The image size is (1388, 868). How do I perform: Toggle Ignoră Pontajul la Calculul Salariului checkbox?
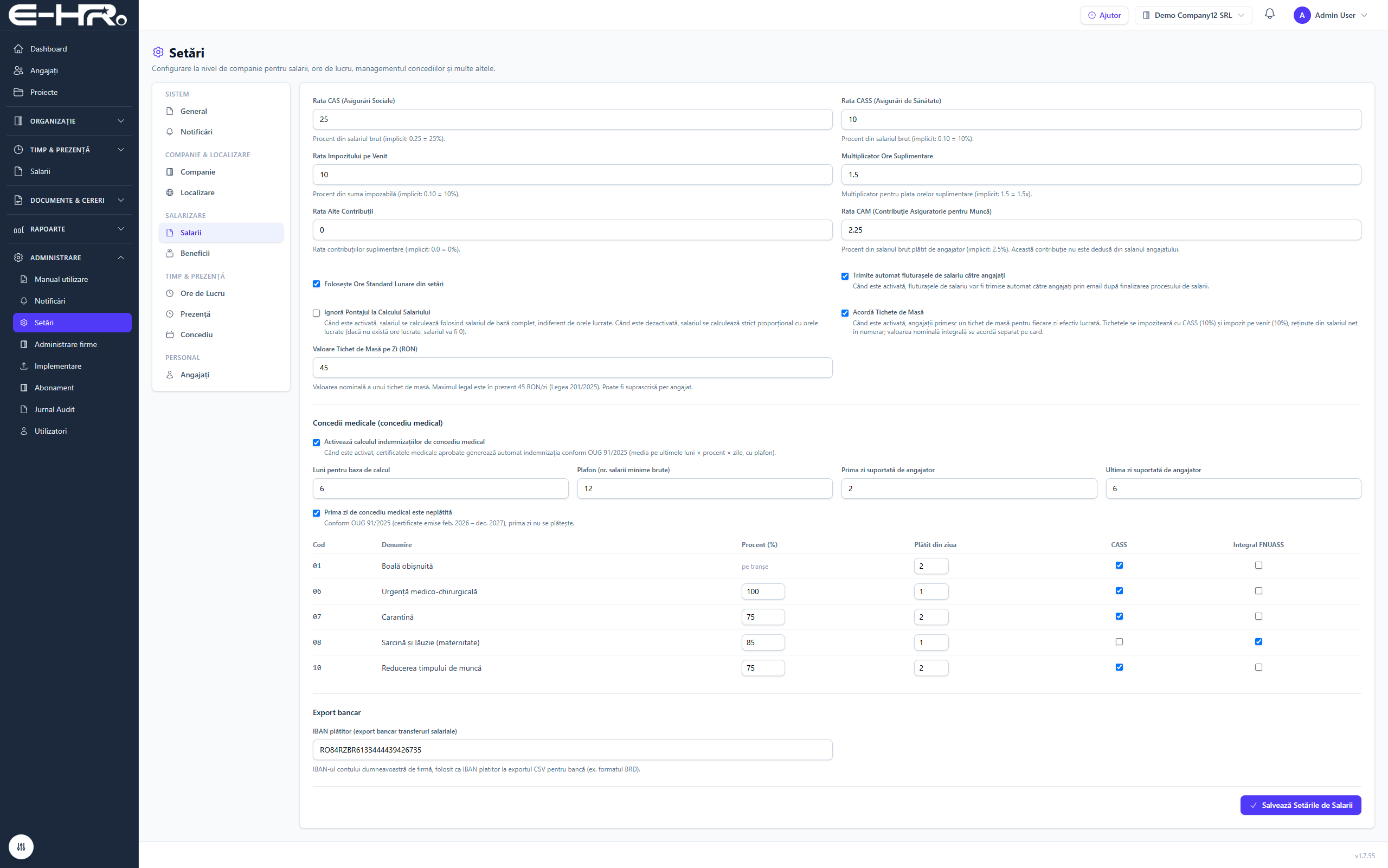[316, 313]
